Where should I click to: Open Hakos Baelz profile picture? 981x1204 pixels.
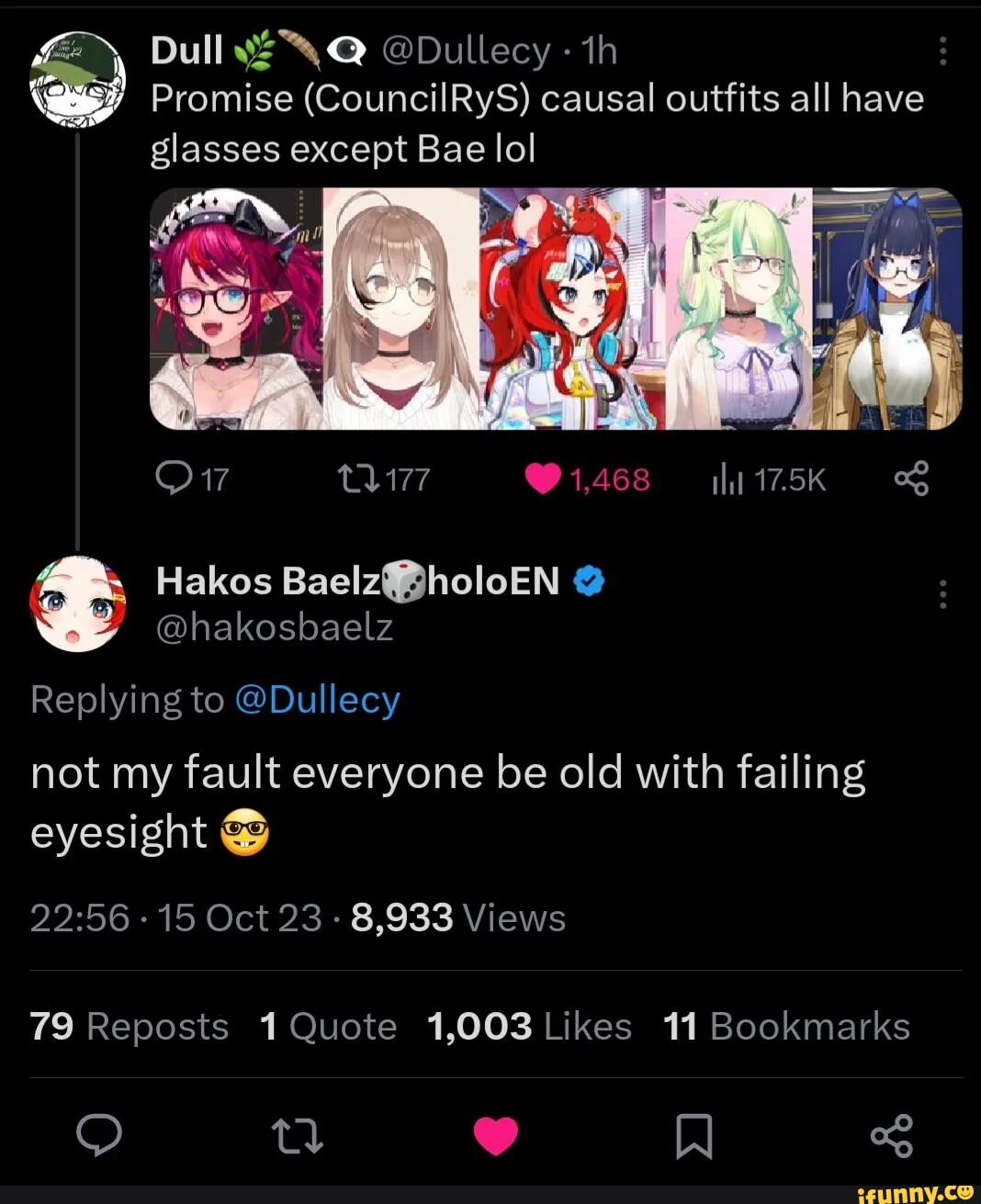click(x=77, y=603)
